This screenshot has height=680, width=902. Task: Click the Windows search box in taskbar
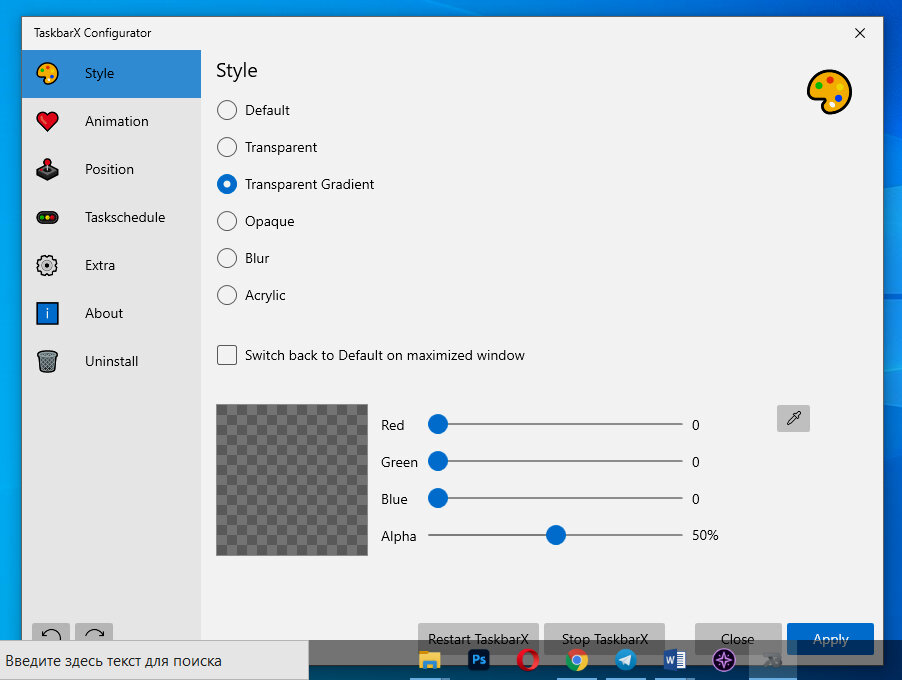[154, 660]
